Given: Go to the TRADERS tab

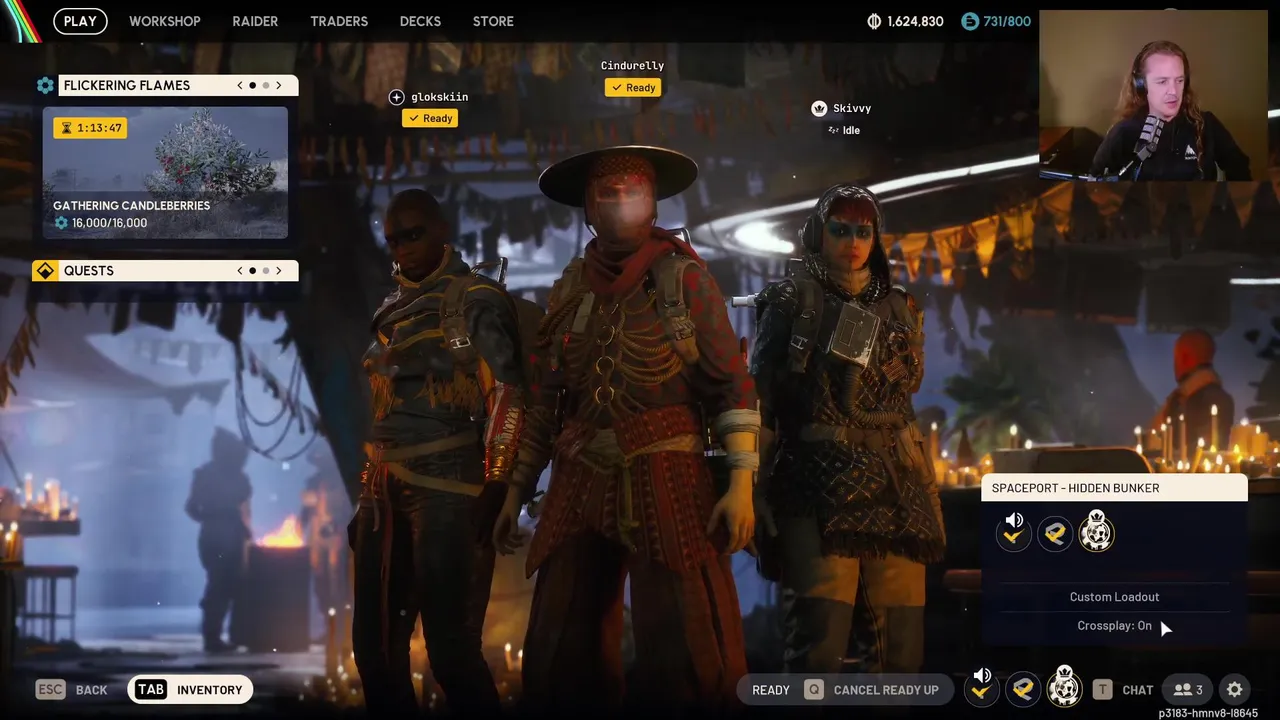Looking at the screenshot, I should pyautogui.click(x=339, y=21).
